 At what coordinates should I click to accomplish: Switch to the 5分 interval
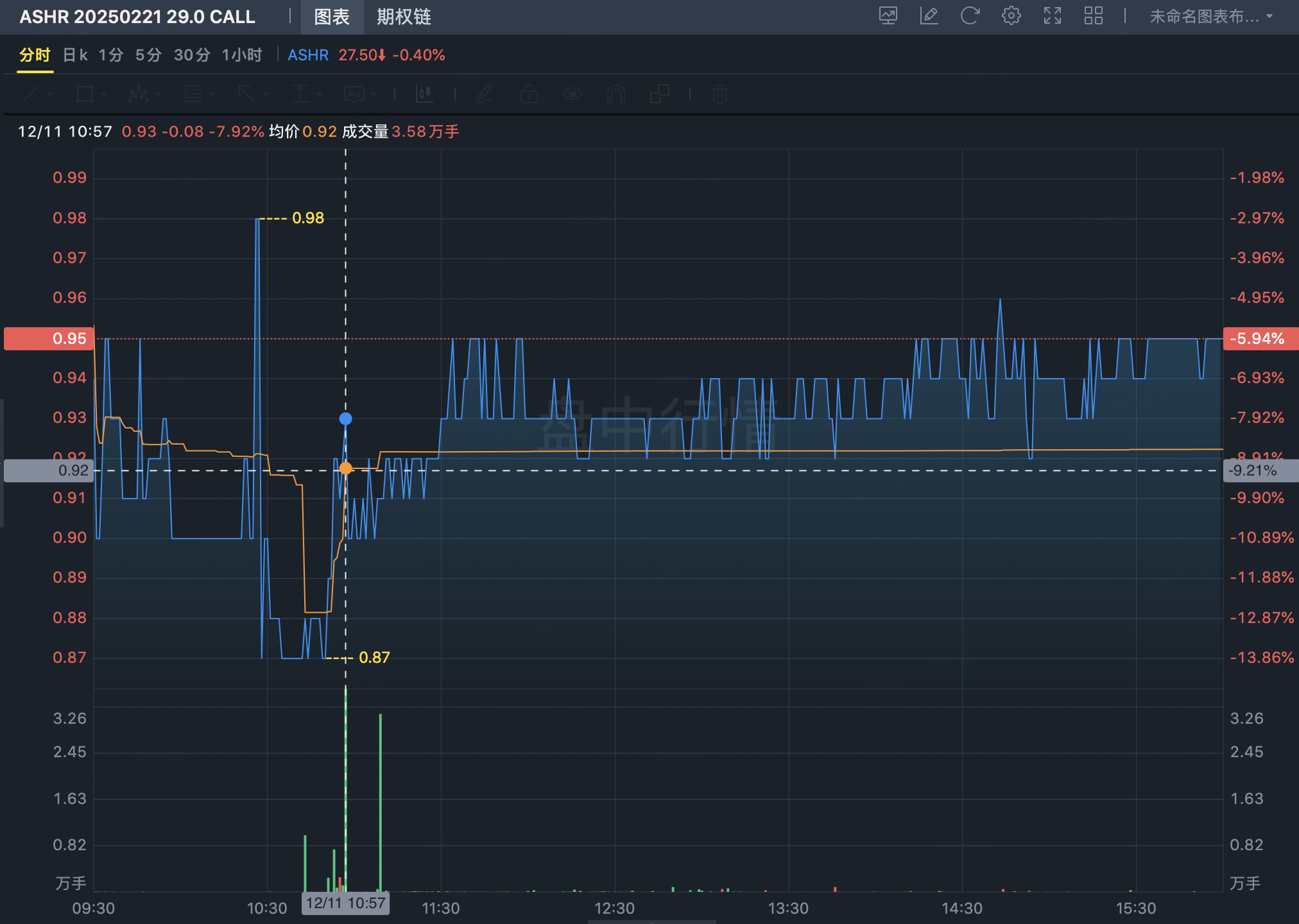coord(148,55)
